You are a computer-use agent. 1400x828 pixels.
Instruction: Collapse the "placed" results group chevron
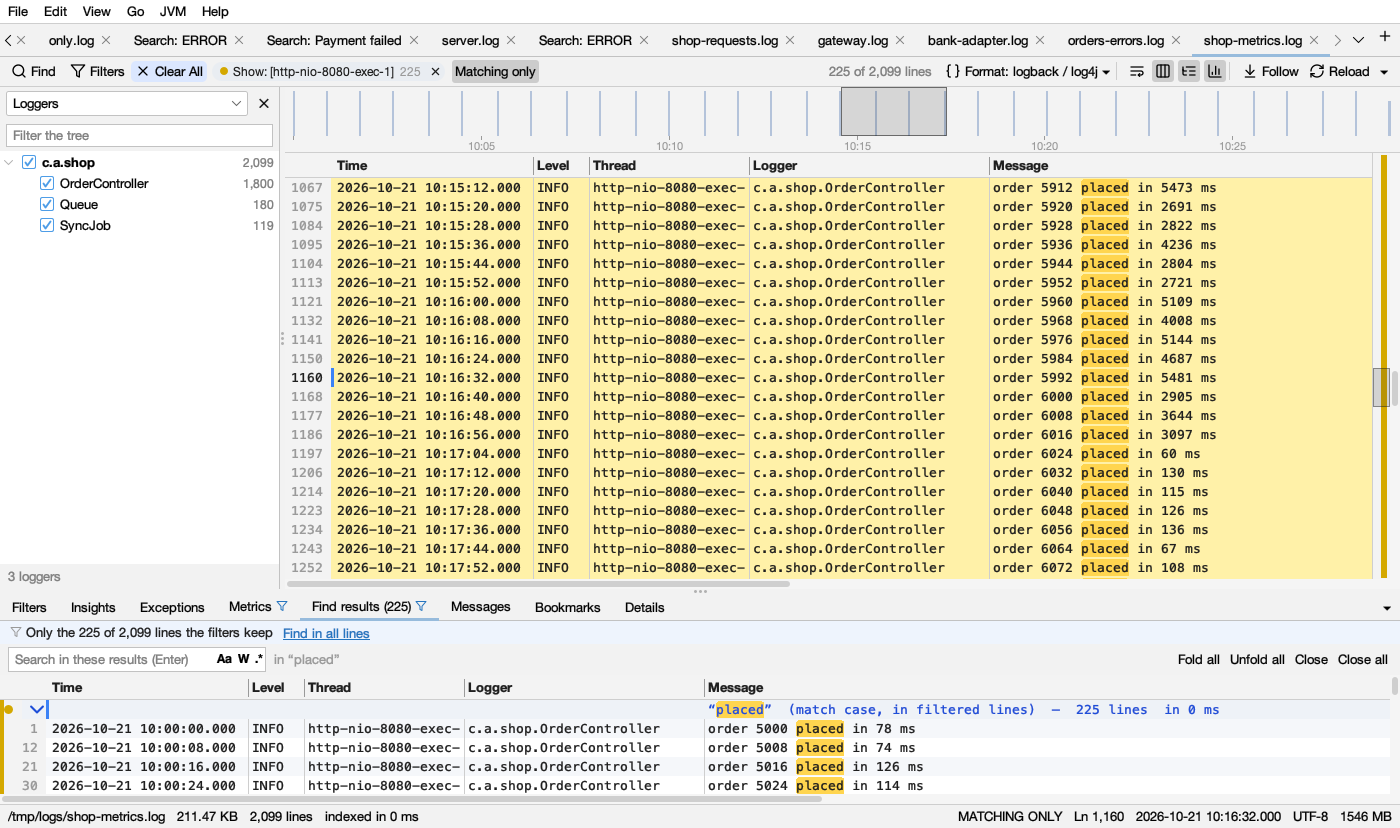[37, 709]
